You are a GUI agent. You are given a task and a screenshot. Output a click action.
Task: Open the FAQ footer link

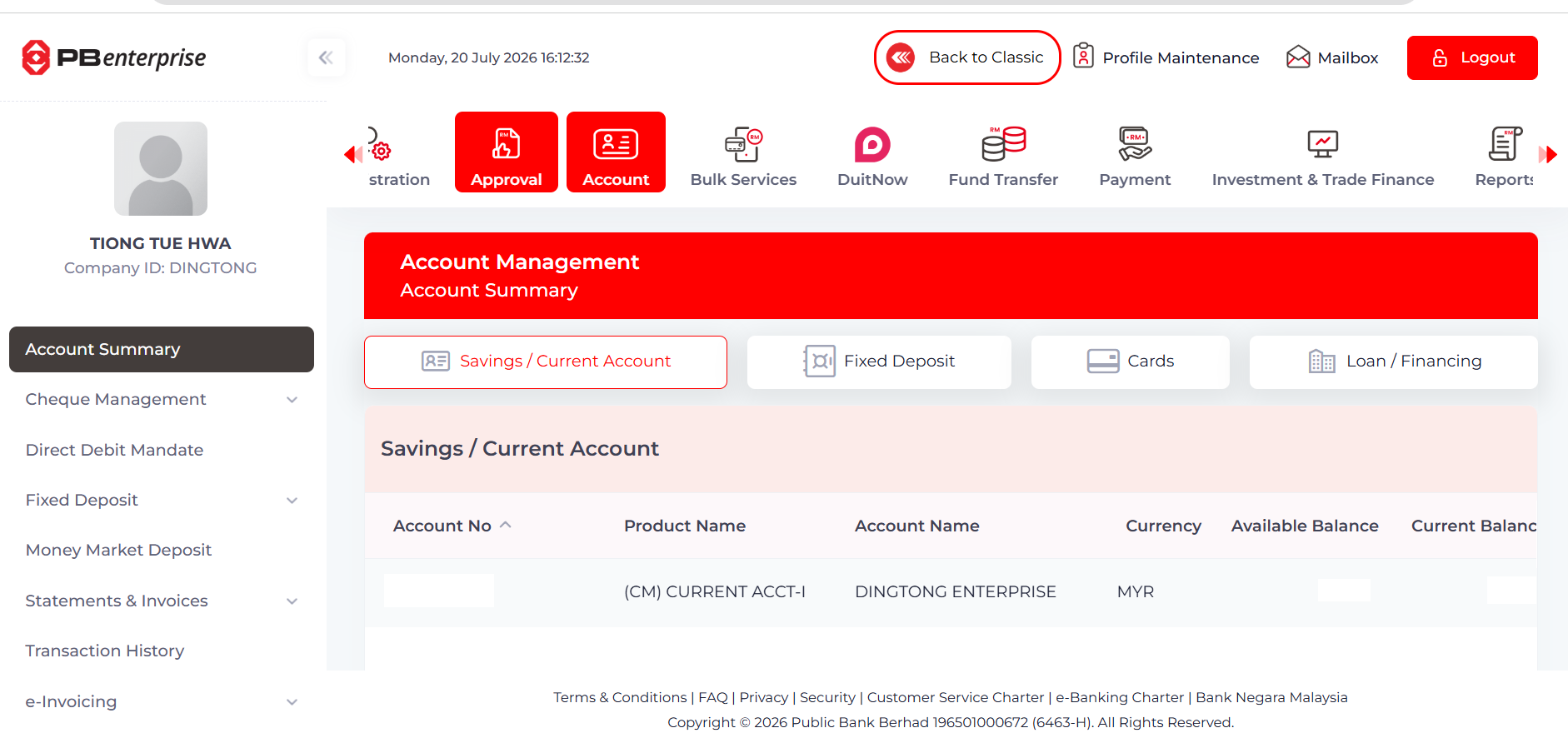(713, 697)
